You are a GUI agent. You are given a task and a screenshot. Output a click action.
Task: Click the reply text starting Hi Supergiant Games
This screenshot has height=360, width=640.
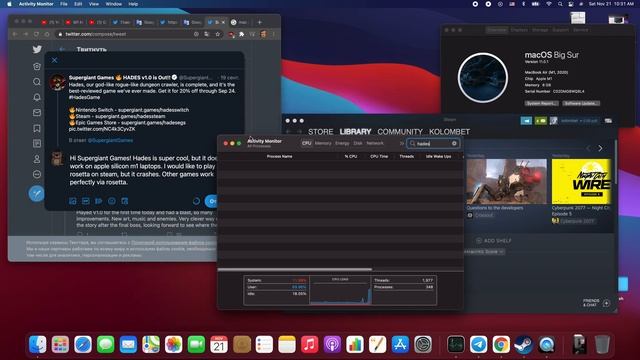(143, 170)
